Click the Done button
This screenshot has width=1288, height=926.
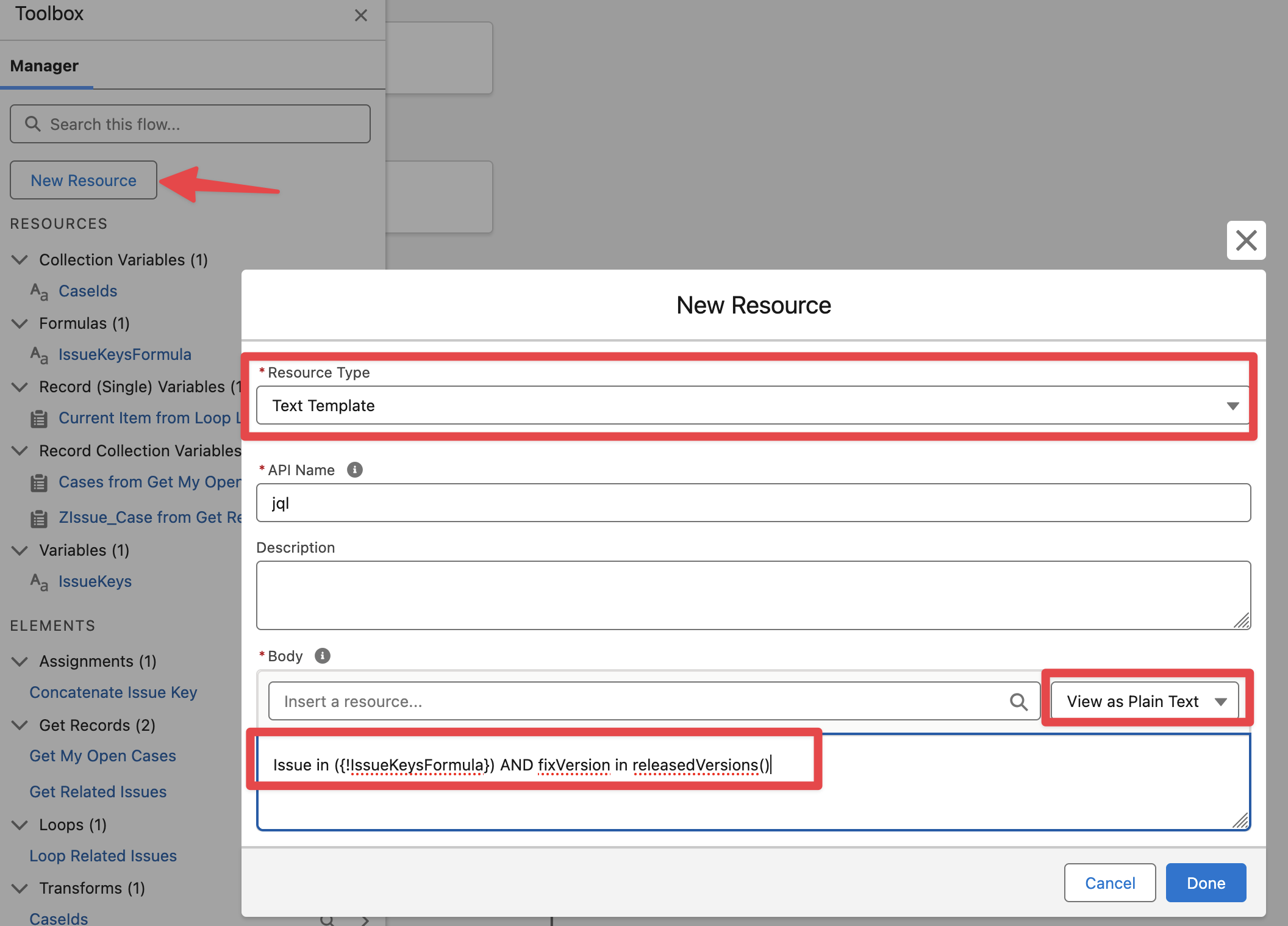(x=1205, y=883)
